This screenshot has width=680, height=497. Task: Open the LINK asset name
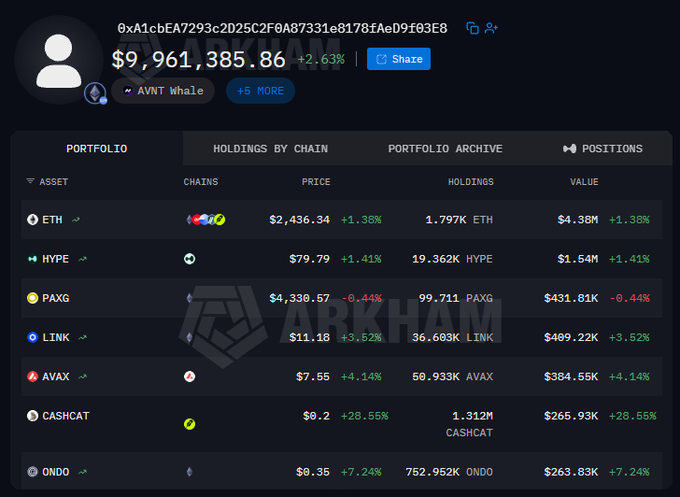tap(56, 337)
